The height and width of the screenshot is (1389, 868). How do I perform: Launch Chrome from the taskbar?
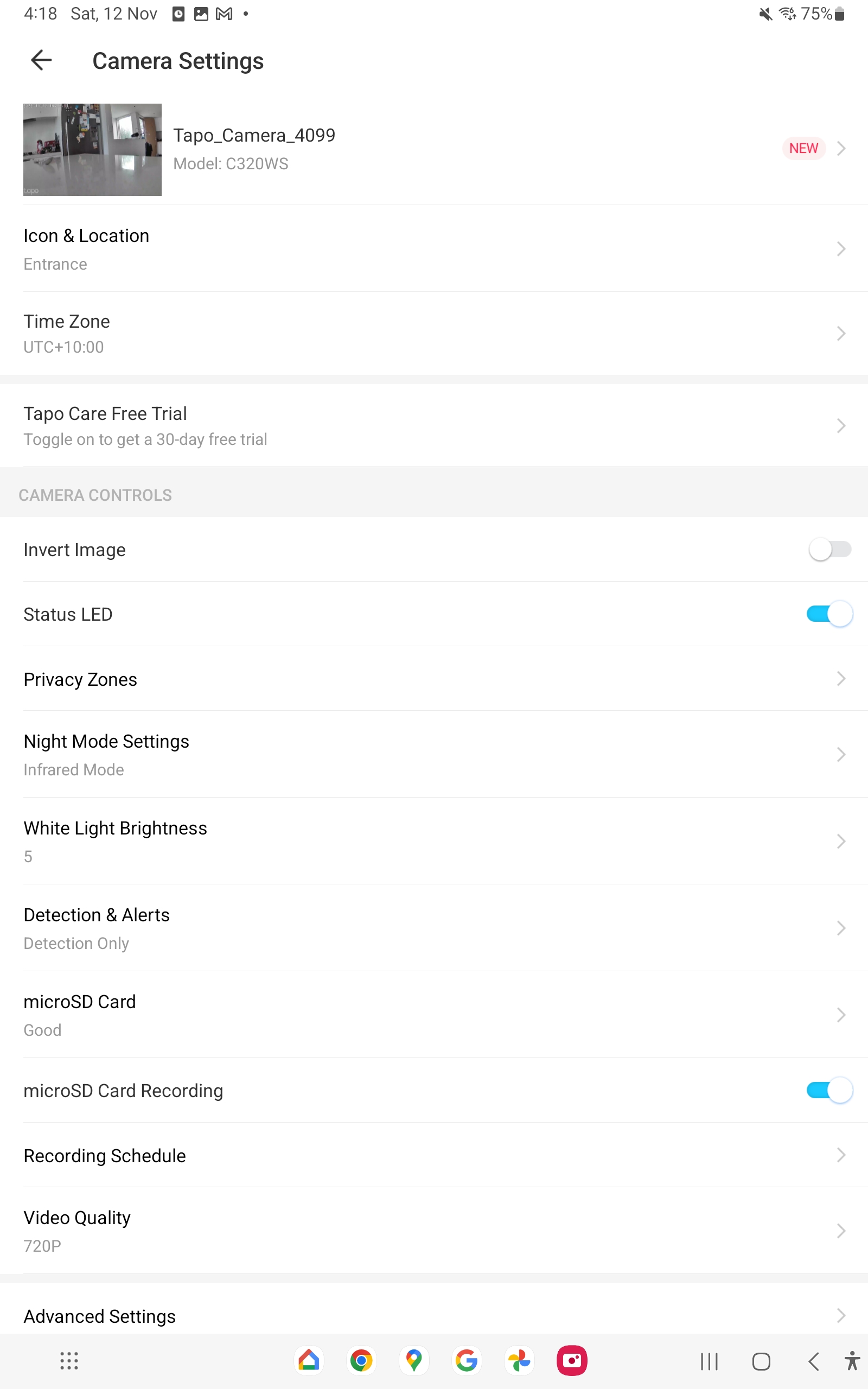pos(361,1360)
